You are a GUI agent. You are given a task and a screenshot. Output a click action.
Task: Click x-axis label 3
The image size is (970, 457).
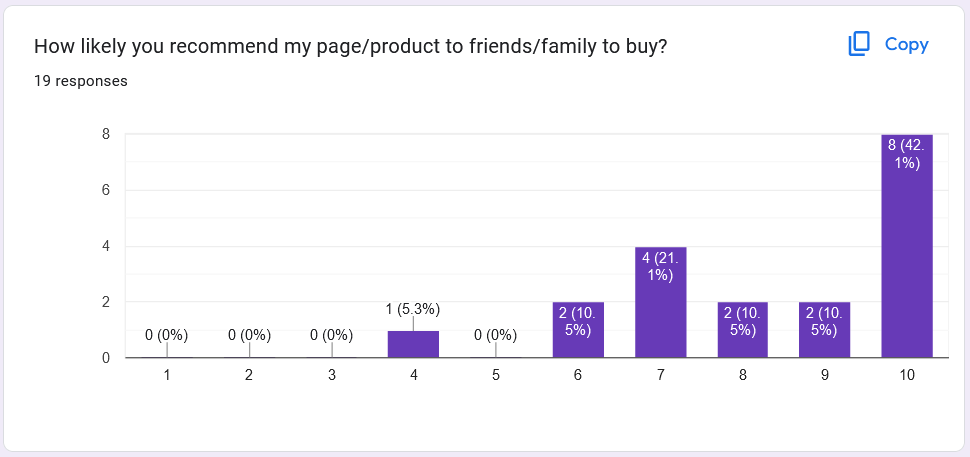pos(331,375)
